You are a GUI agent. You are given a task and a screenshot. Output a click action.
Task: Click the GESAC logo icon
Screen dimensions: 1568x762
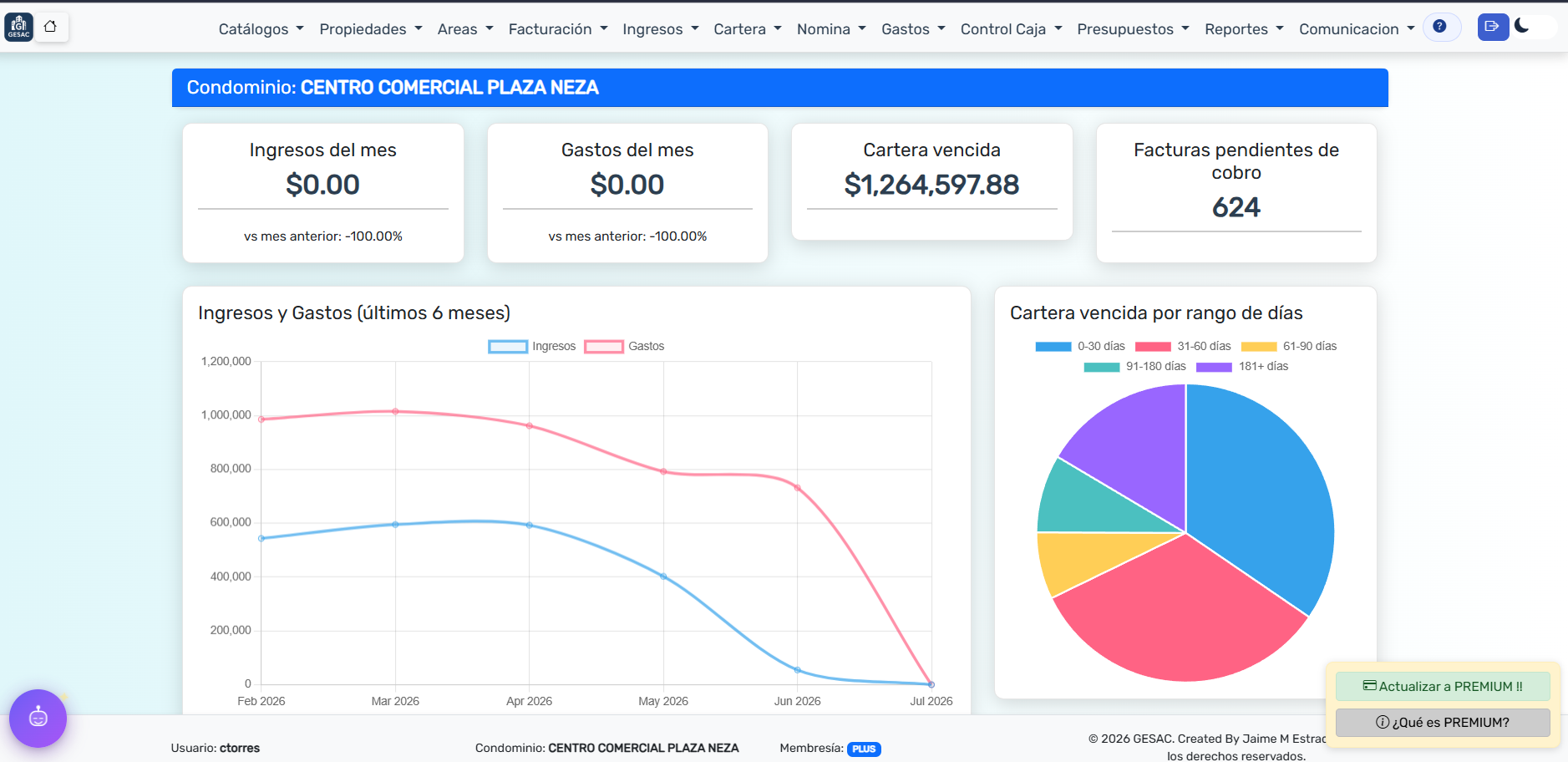coord(18,27)
